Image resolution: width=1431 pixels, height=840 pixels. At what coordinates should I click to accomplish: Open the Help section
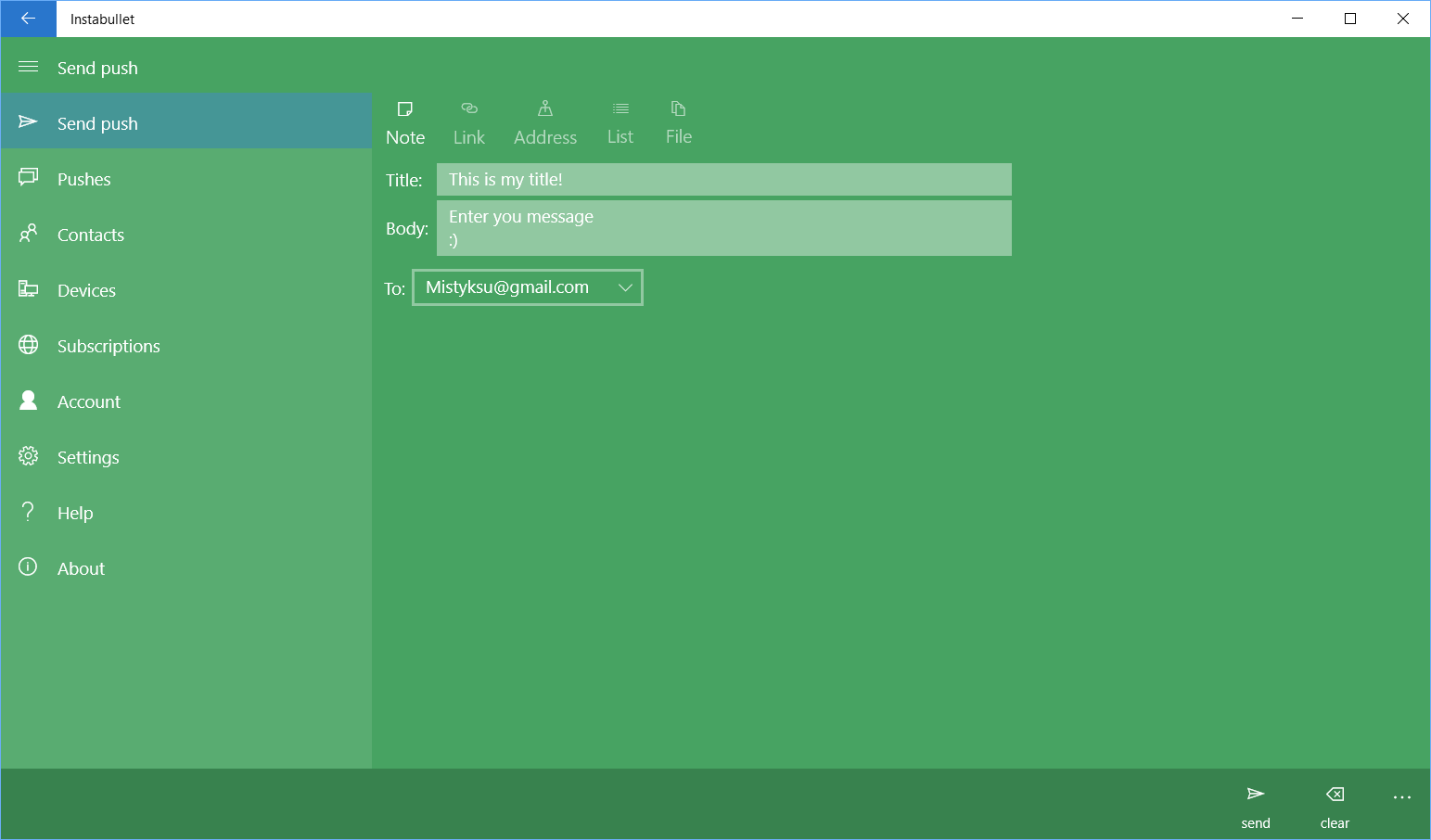click(74, 512)
